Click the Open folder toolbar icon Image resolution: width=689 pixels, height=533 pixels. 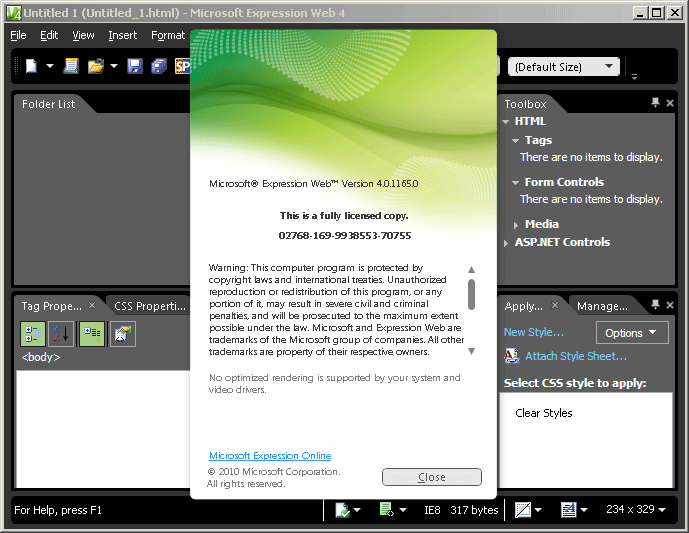tap(96, 66)
